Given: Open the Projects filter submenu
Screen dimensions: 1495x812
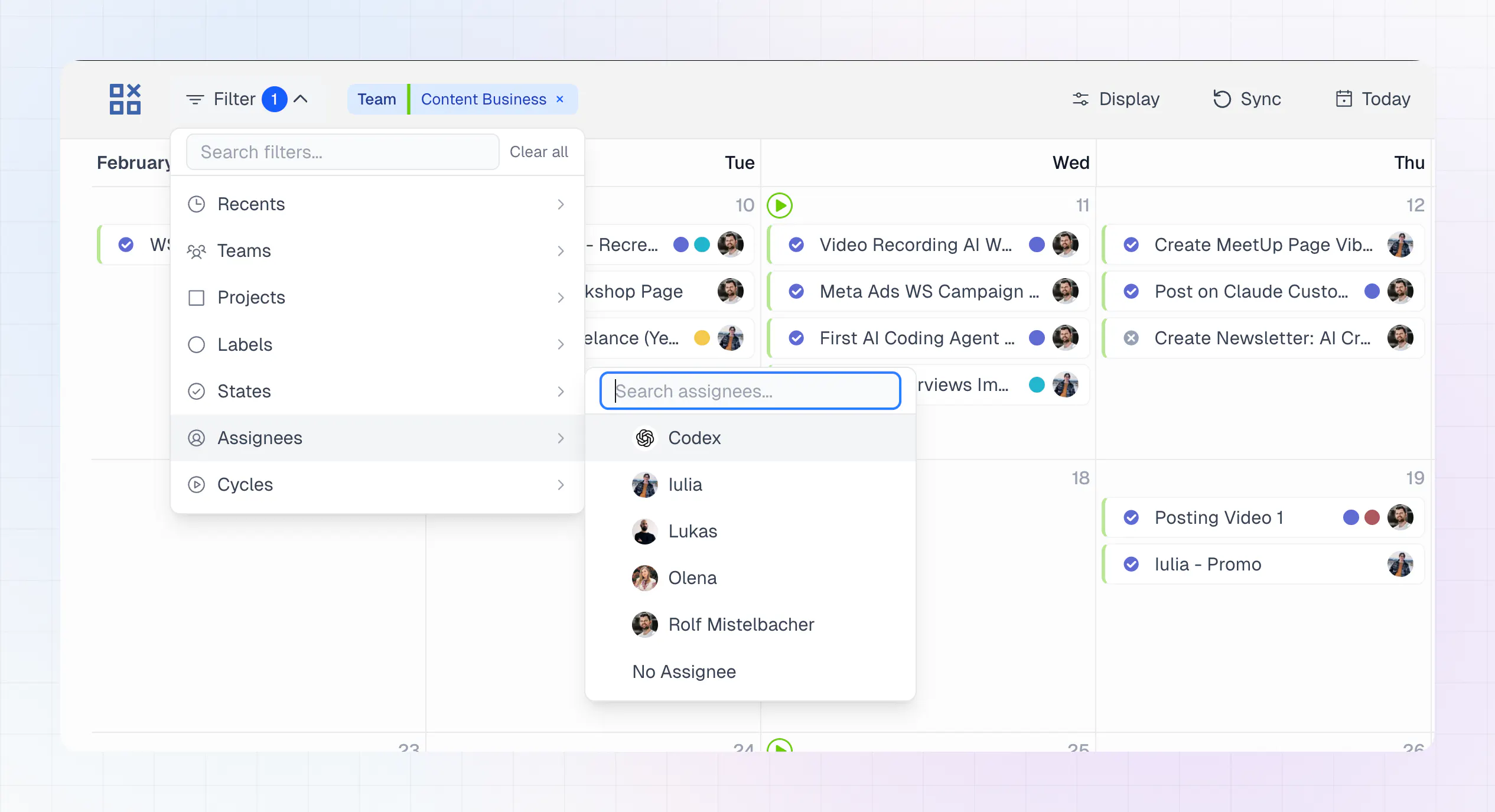Looking at the screenshot, I should tap(377, 298).
